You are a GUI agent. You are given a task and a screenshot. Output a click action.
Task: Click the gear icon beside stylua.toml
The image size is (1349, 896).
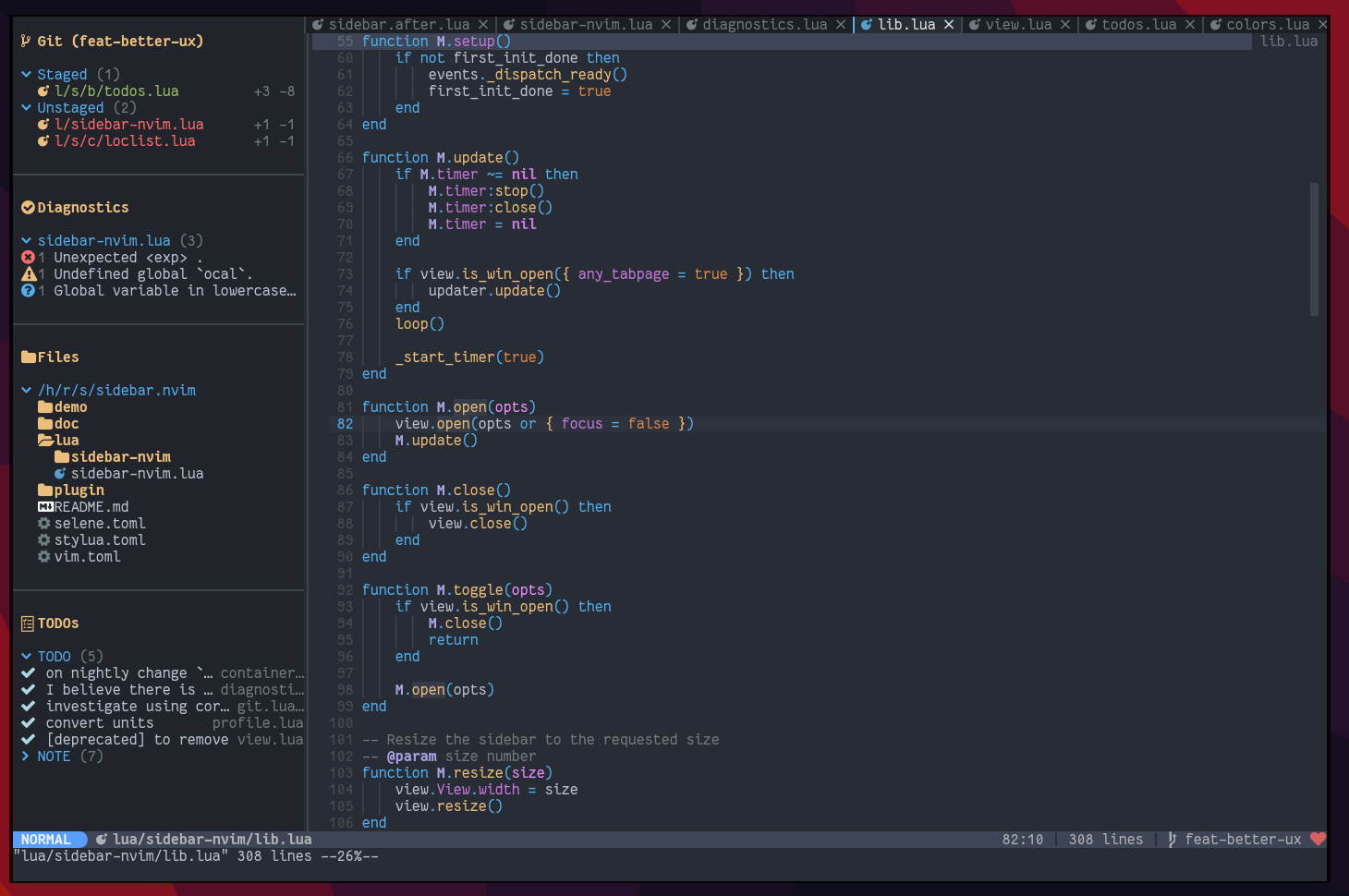click(43, 540)
